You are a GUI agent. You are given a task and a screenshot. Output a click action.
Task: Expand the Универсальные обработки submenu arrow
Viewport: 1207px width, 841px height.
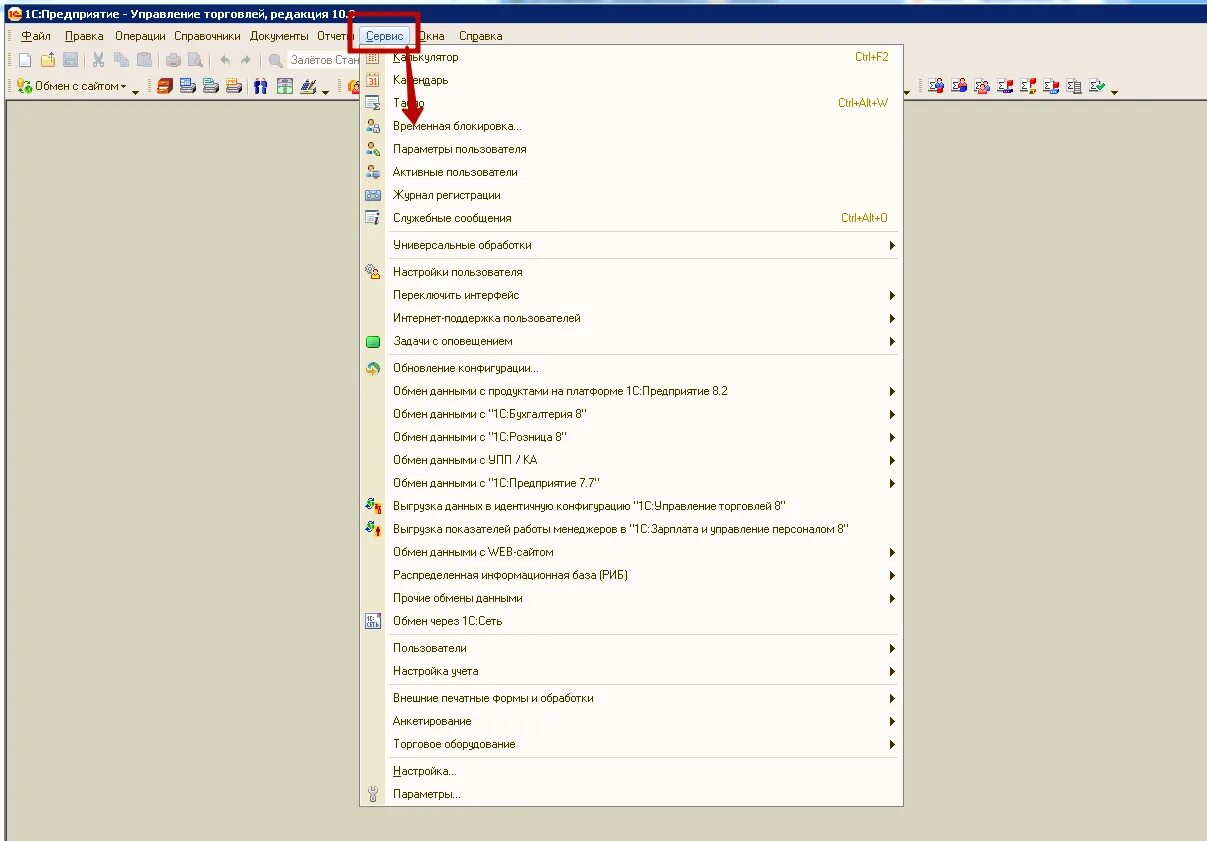click(x=891, y=245)
